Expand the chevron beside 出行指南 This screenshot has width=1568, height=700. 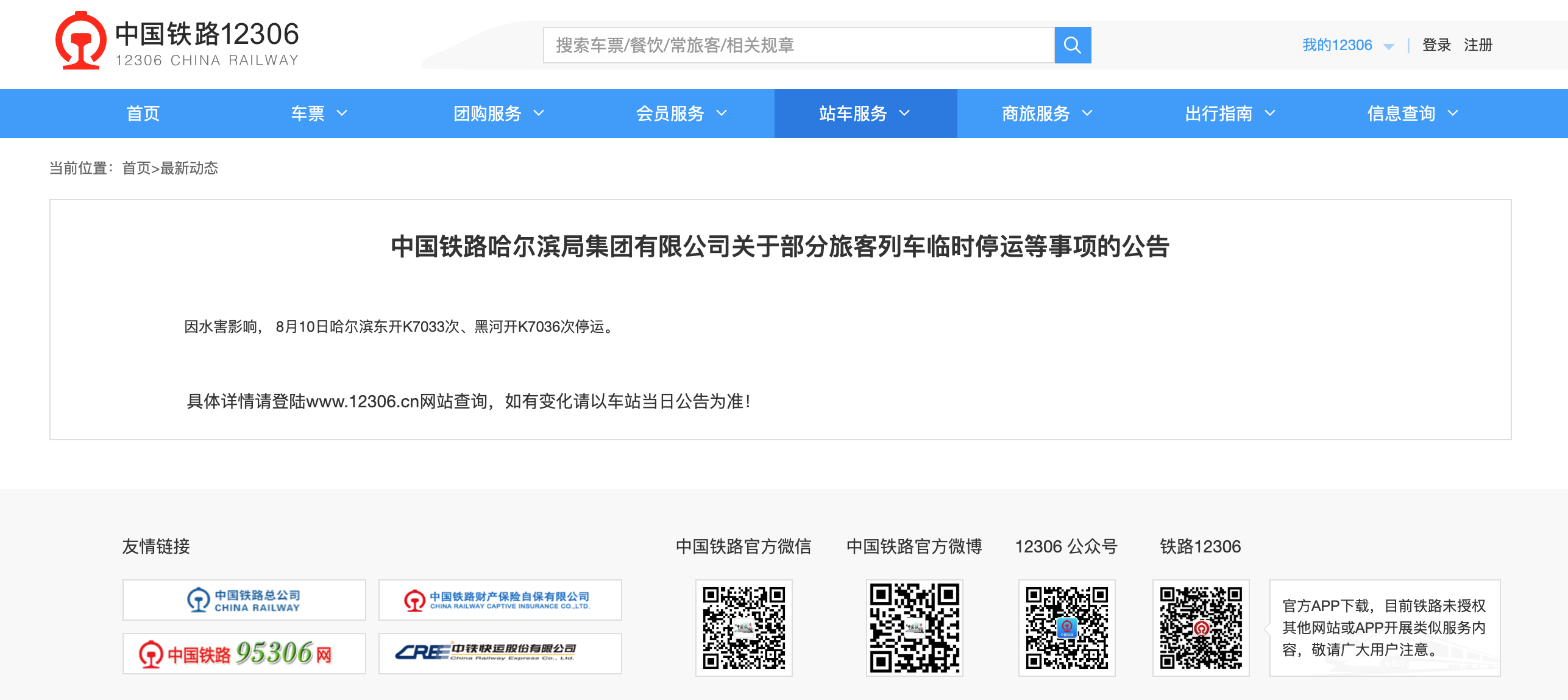1270,113
